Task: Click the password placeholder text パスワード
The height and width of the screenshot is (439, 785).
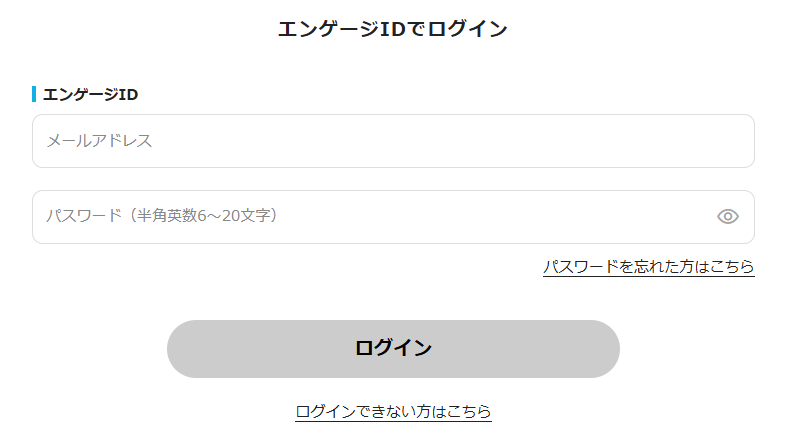Action: click(x=84, y=216)
